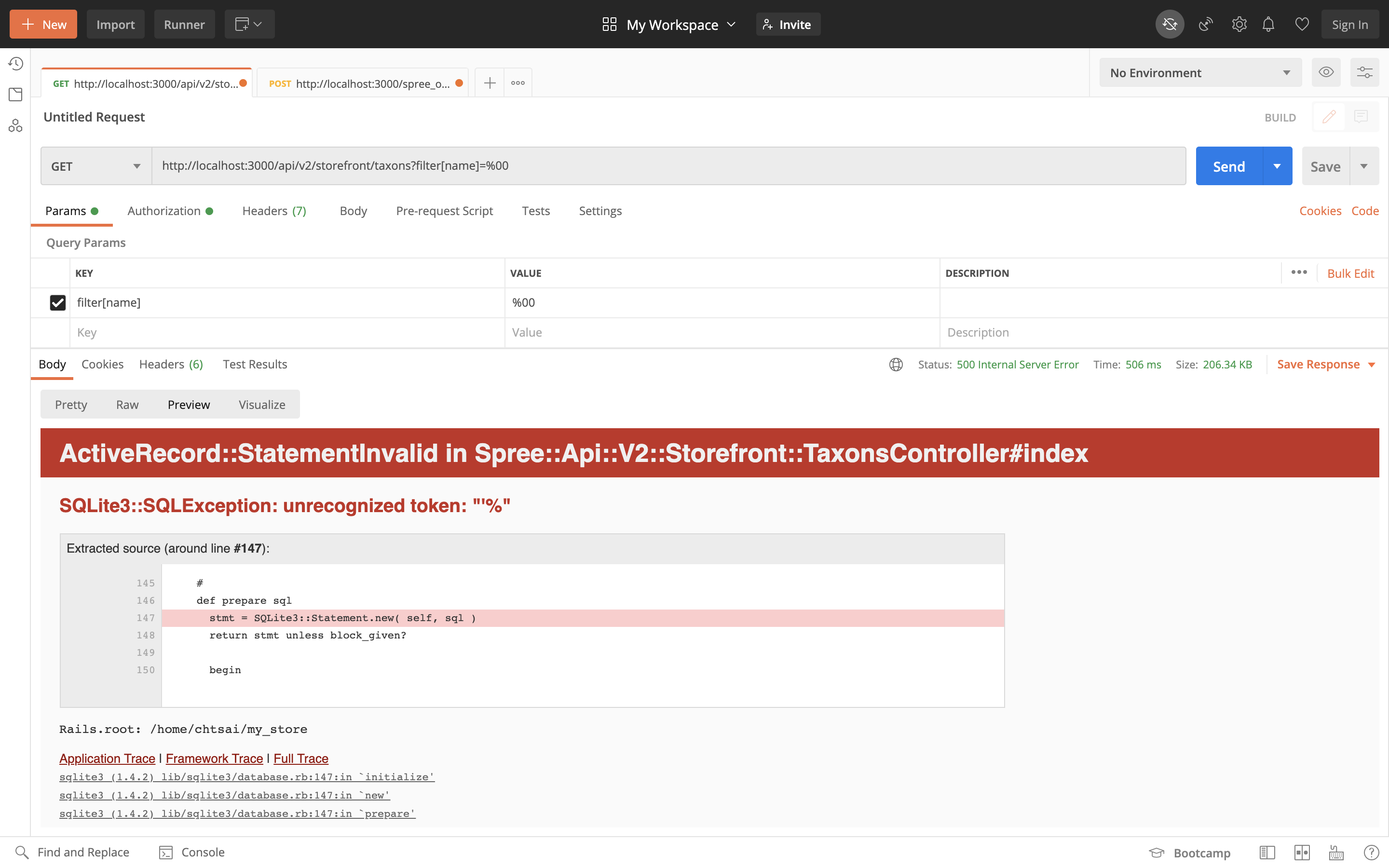
Task: Toggle the two-pane view in the status bar
Action: 1303,853
